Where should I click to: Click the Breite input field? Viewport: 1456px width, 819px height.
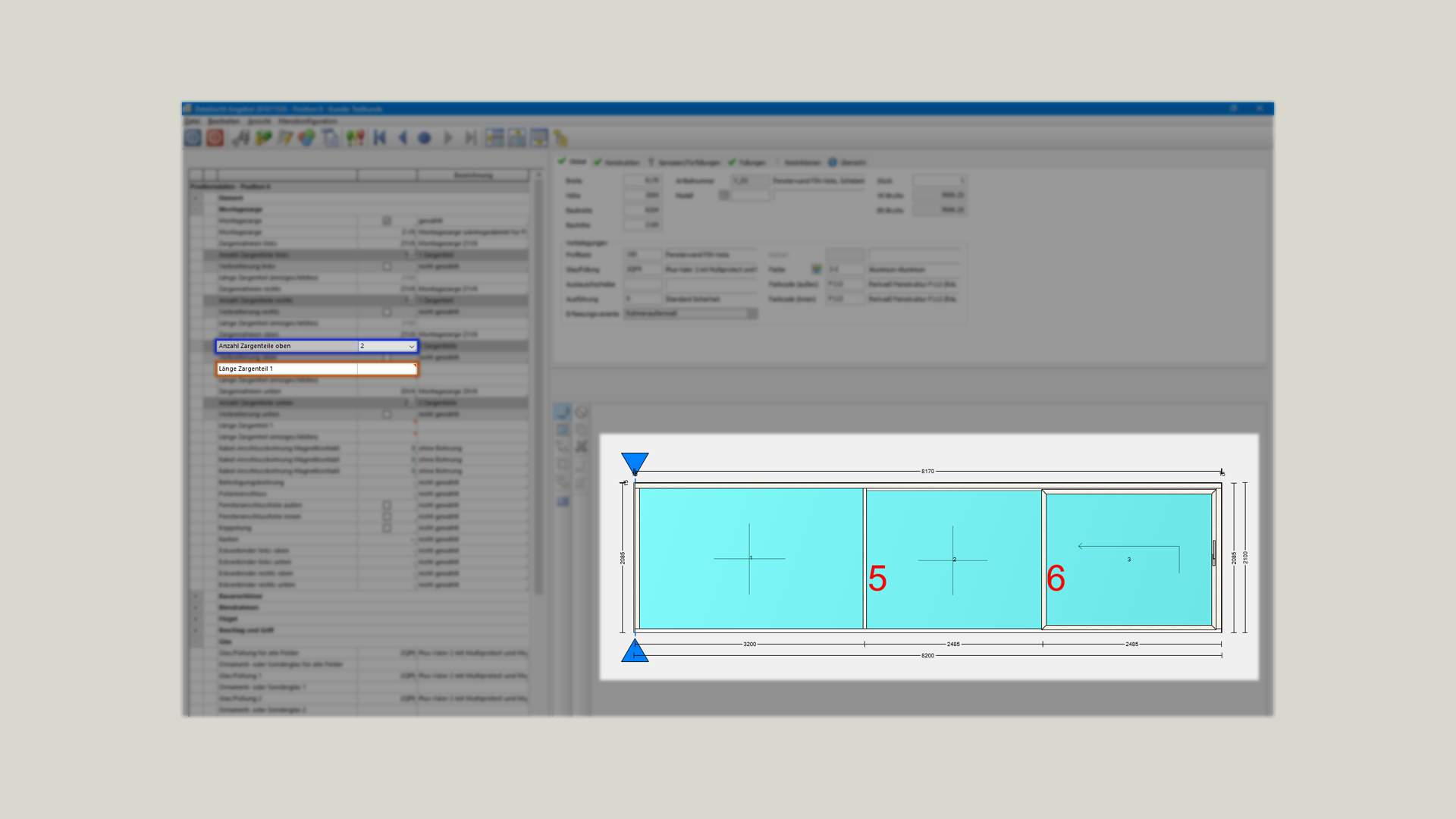click(x=642, y=180)
